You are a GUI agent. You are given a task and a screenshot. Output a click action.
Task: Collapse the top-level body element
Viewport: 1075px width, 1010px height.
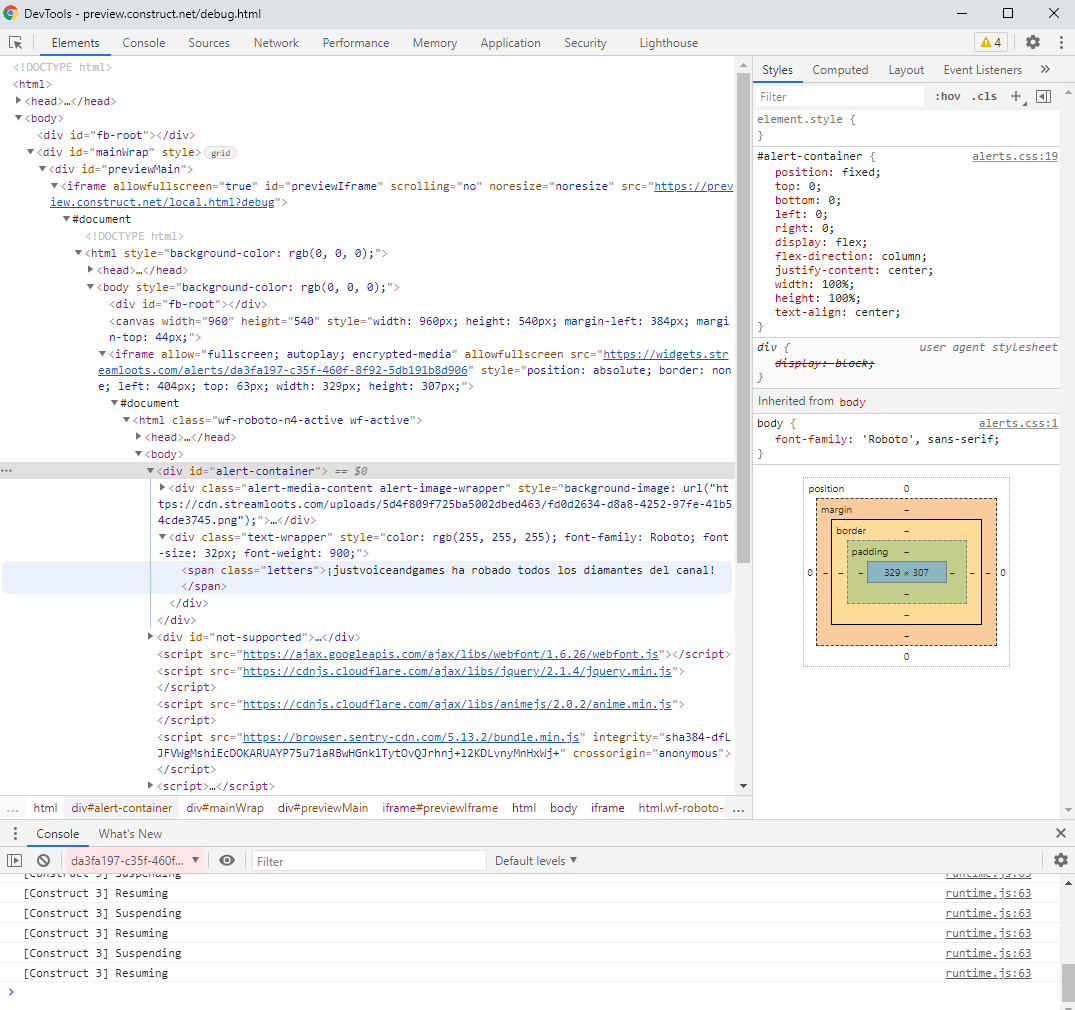[x=19, y=118]
